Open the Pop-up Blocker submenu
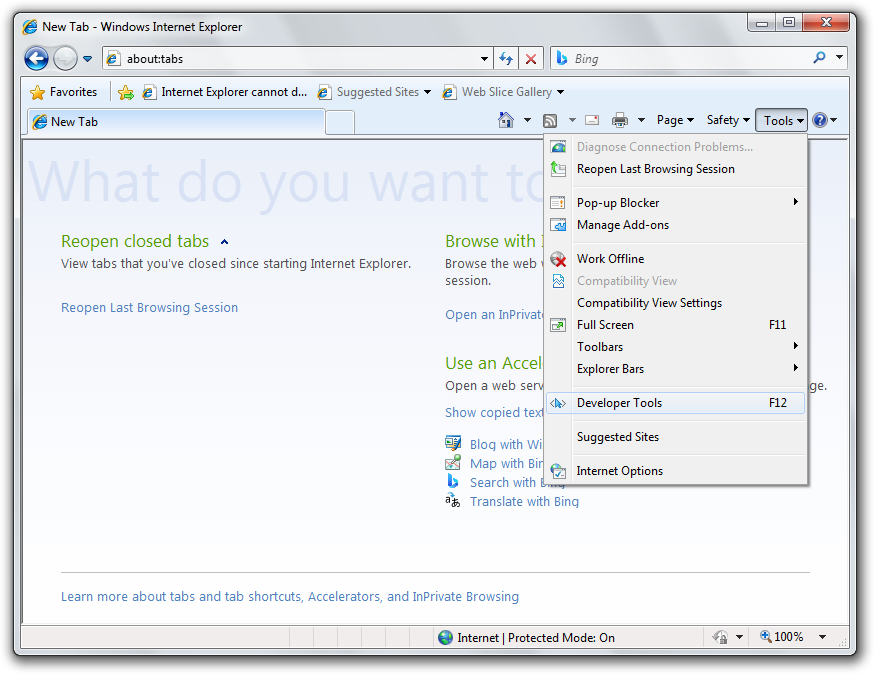The width and height of the screenshot is (876, 676). coord(675,203)
